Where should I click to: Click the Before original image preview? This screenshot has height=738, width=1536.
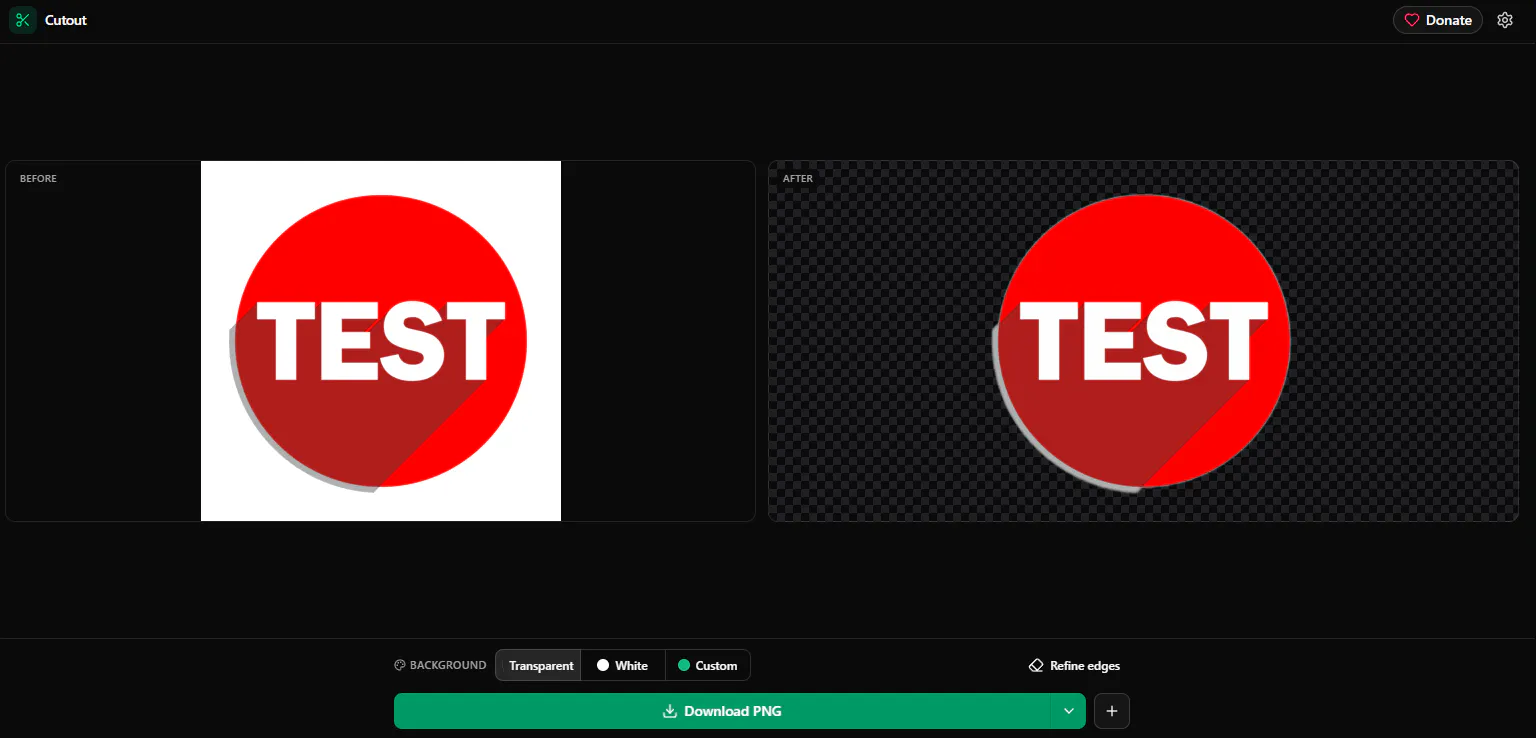point(381,341)
